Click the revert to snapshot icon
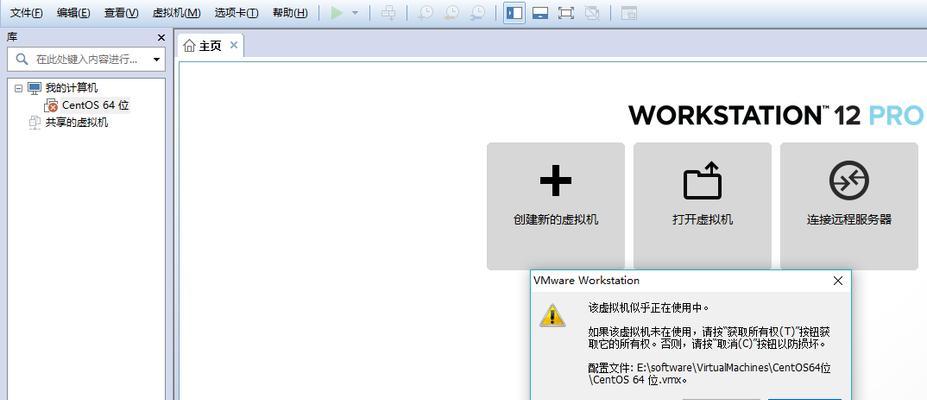The height and width of the screenshot is (400, 927). click(450, 13)
